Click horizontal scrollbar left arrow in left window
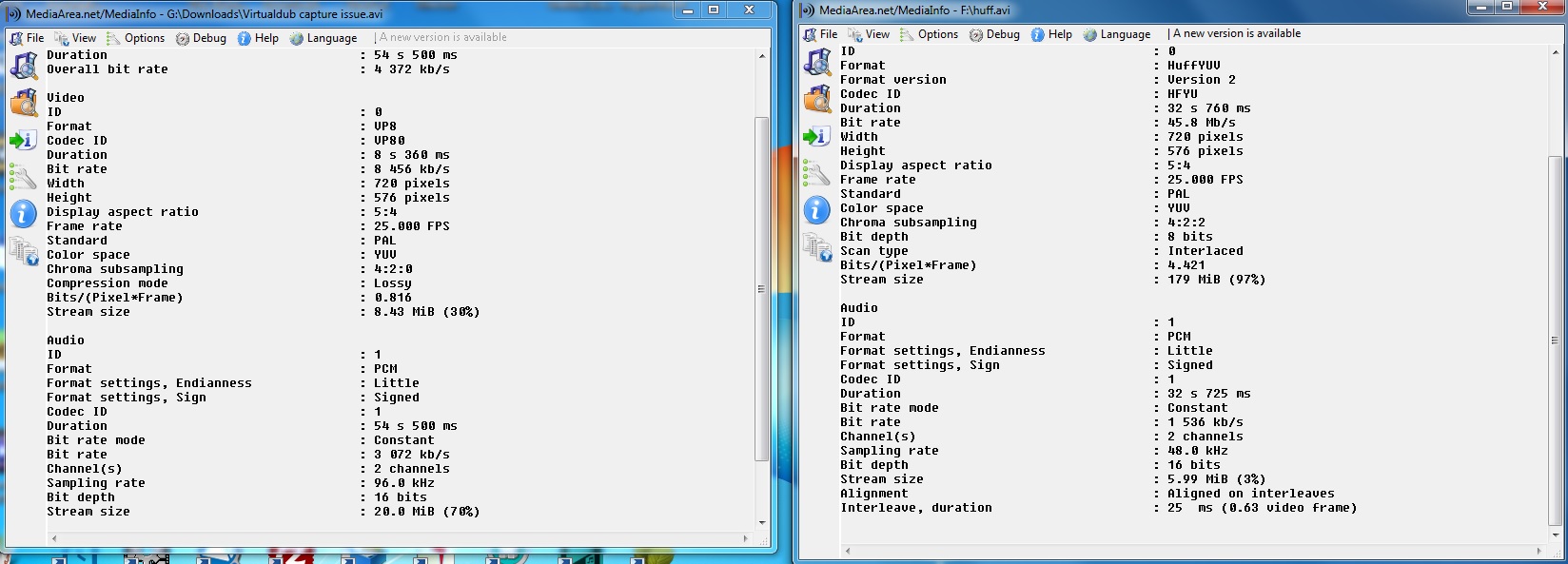This screenshot has width=1568, height=564. pos(54,538)
